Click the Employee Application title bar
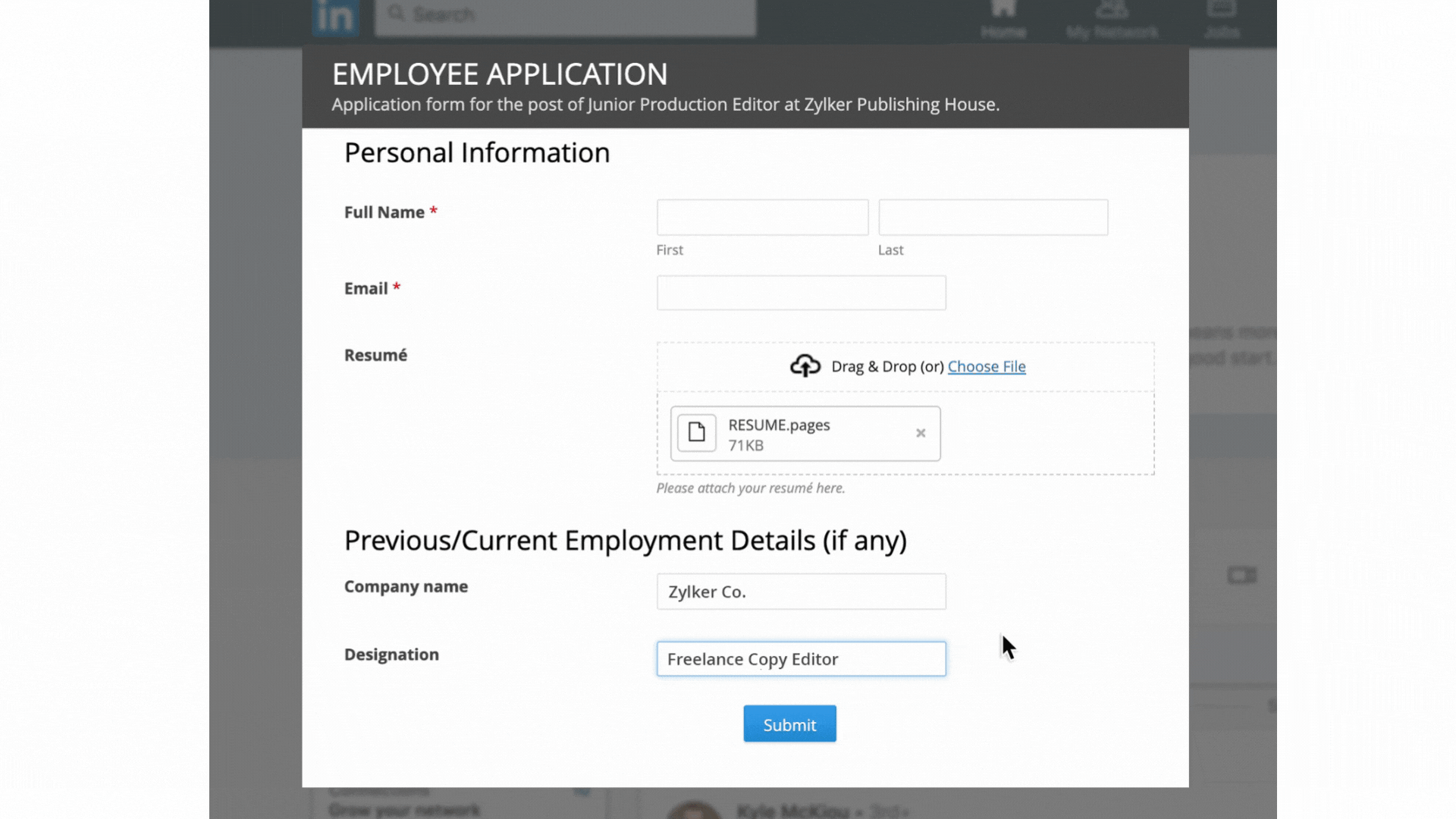1456x819 pixels. (500, 74)
